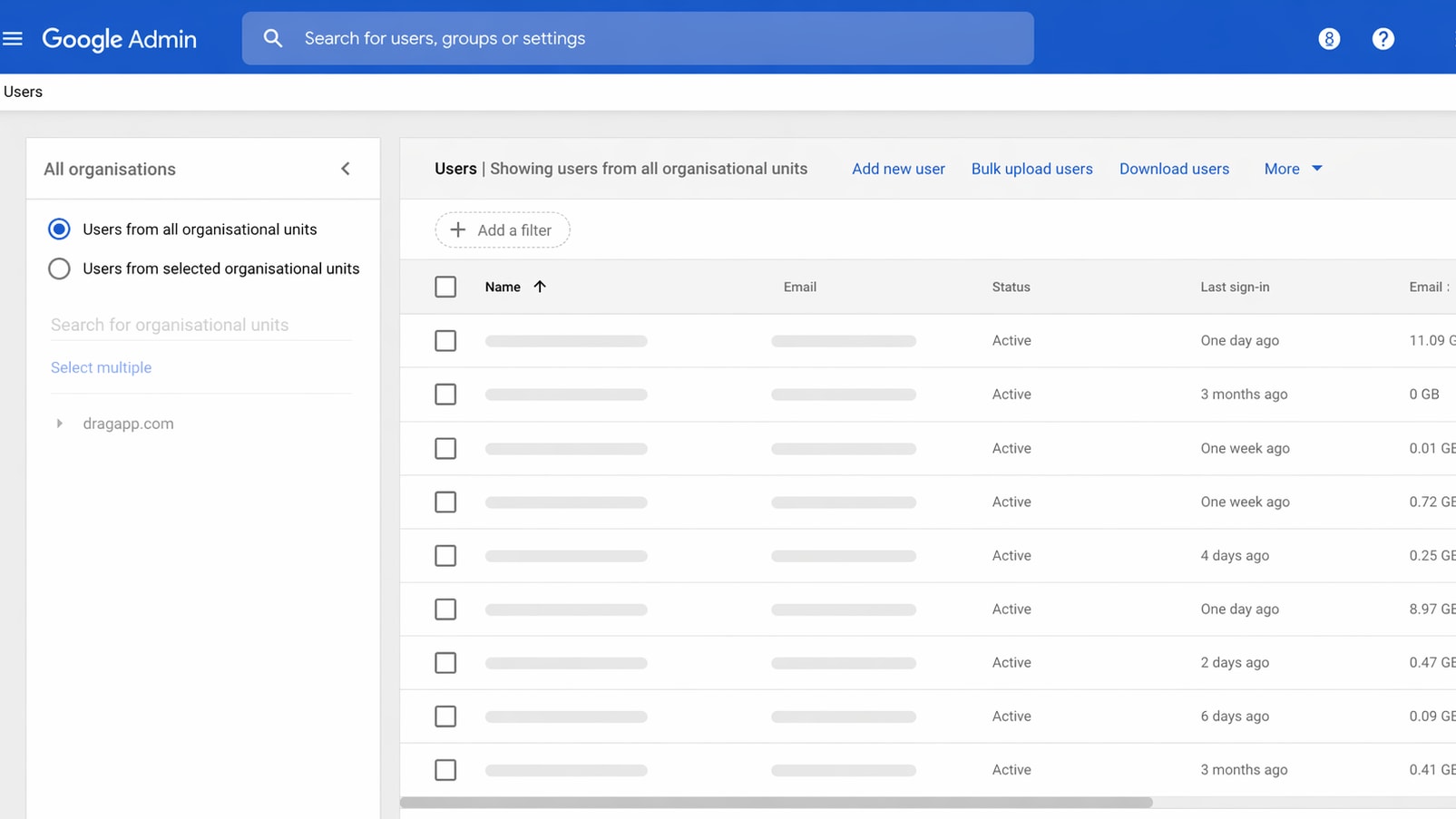
Task: Check the user who signed in 2 days ago
Action: point(445,663)
